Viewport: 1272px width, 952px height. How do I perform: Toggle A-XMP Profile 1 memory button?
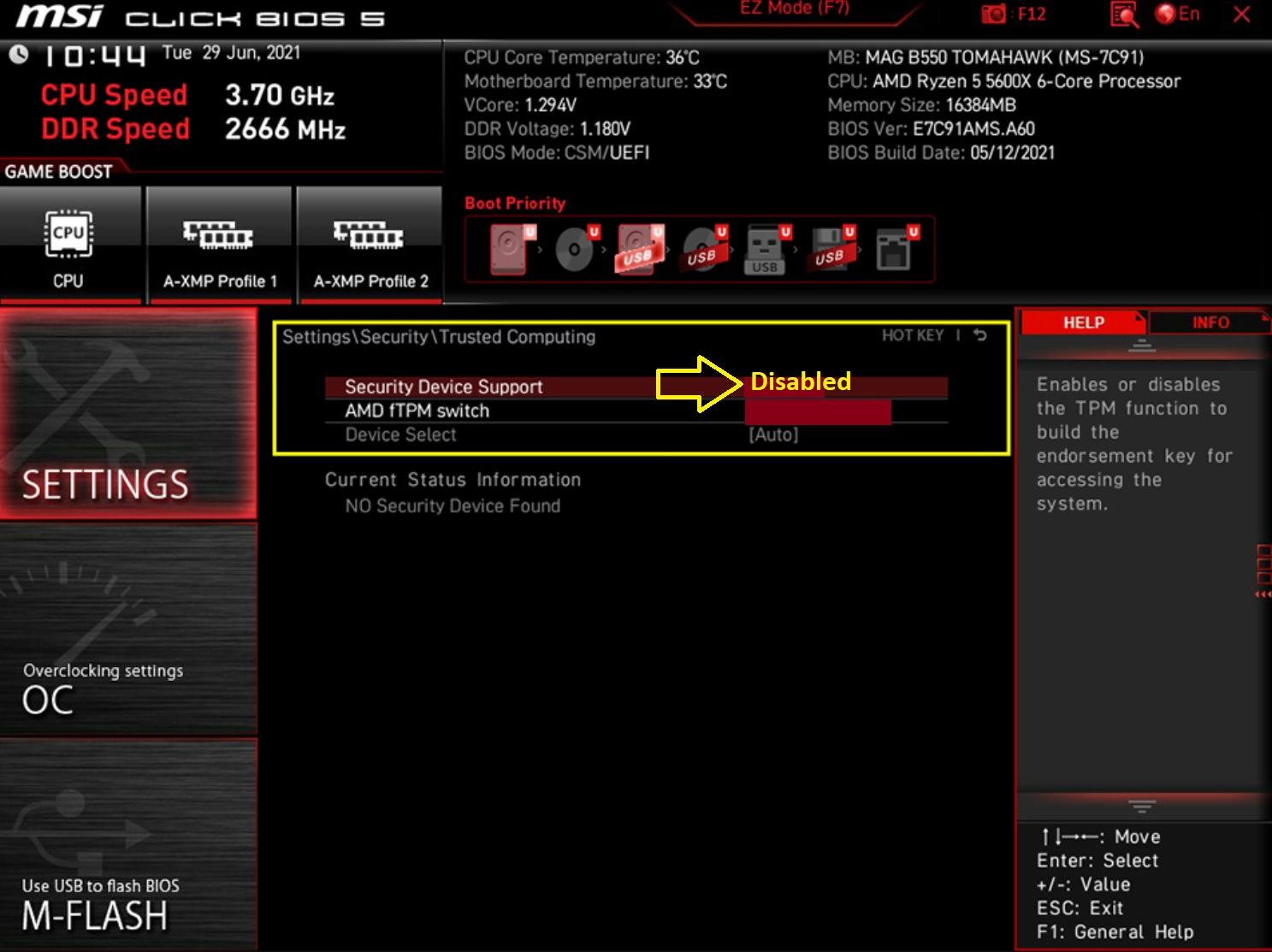pos(219,244)
